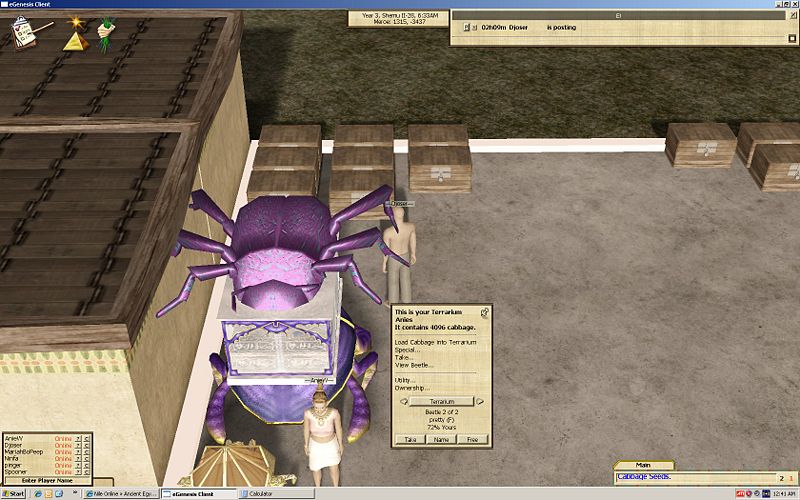Viewport: 800px width, 500px height.
Task: Click the pyramid with star icon
Action: [76, 35]
